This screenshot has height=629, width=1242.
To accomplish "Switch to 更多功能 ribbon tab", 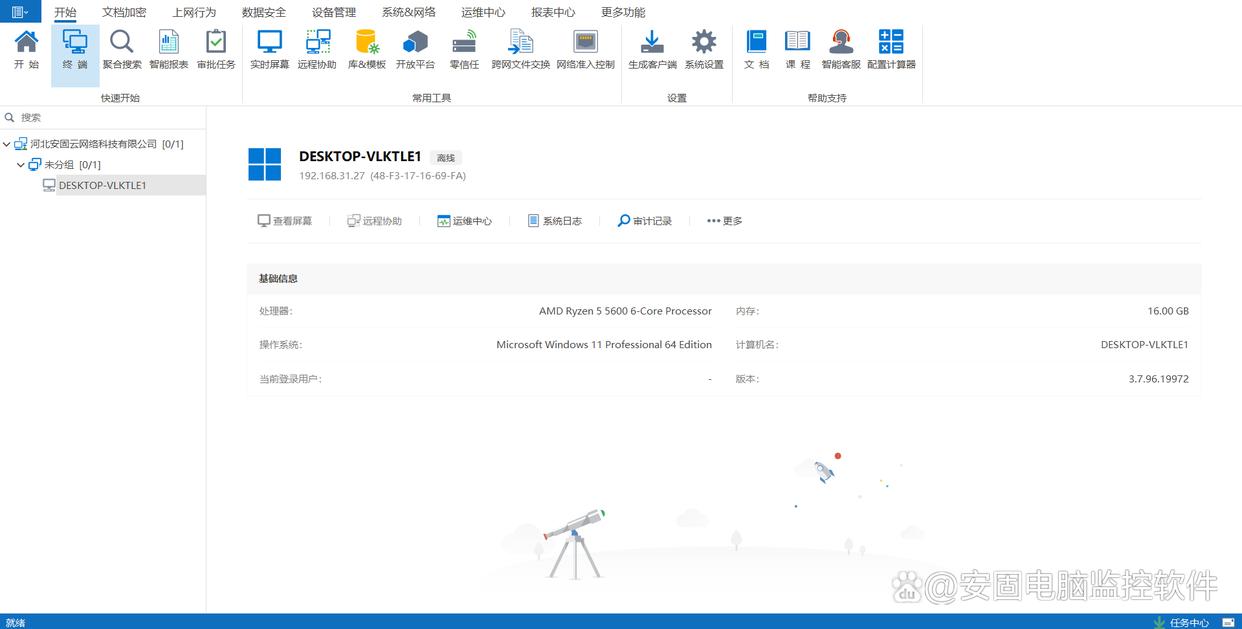I will 623,12.
